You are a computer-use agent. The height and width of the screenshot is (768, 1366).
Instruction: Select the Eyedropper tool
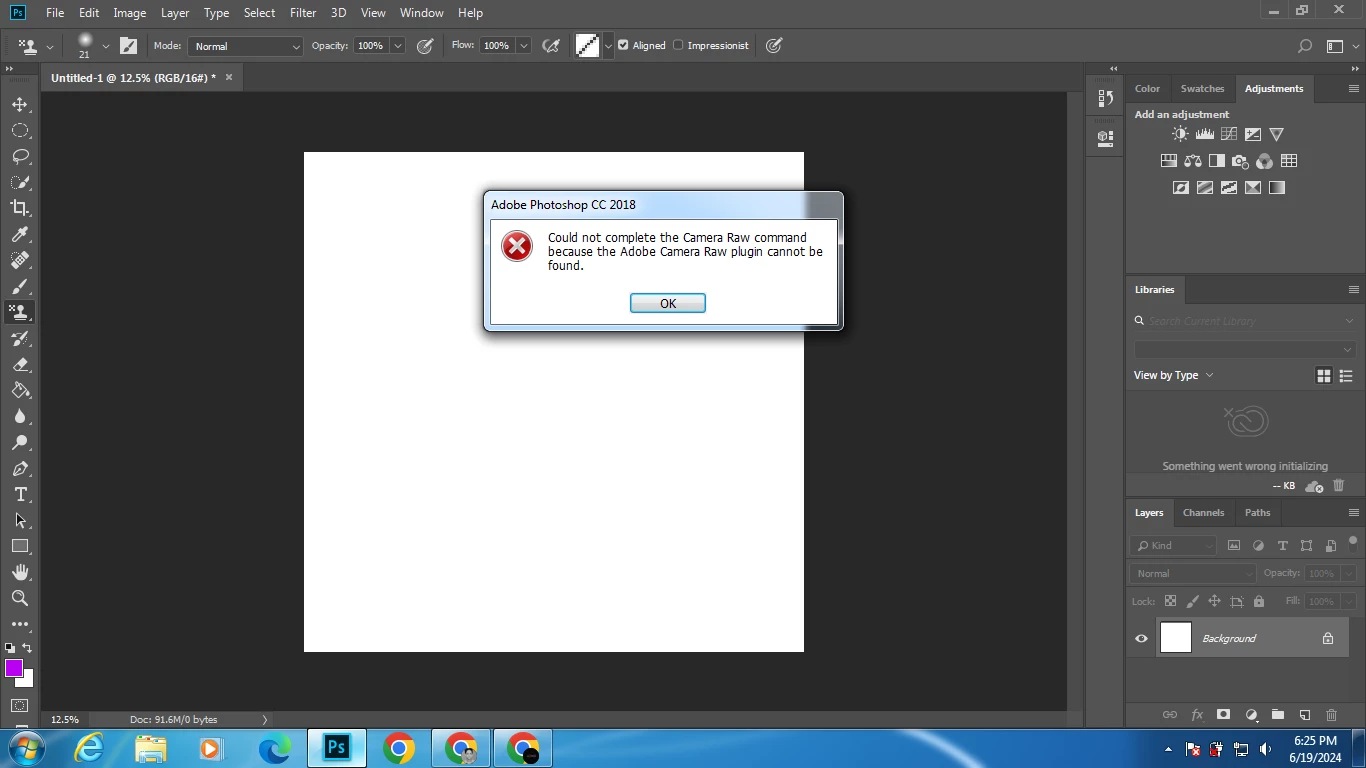(20, 235)
